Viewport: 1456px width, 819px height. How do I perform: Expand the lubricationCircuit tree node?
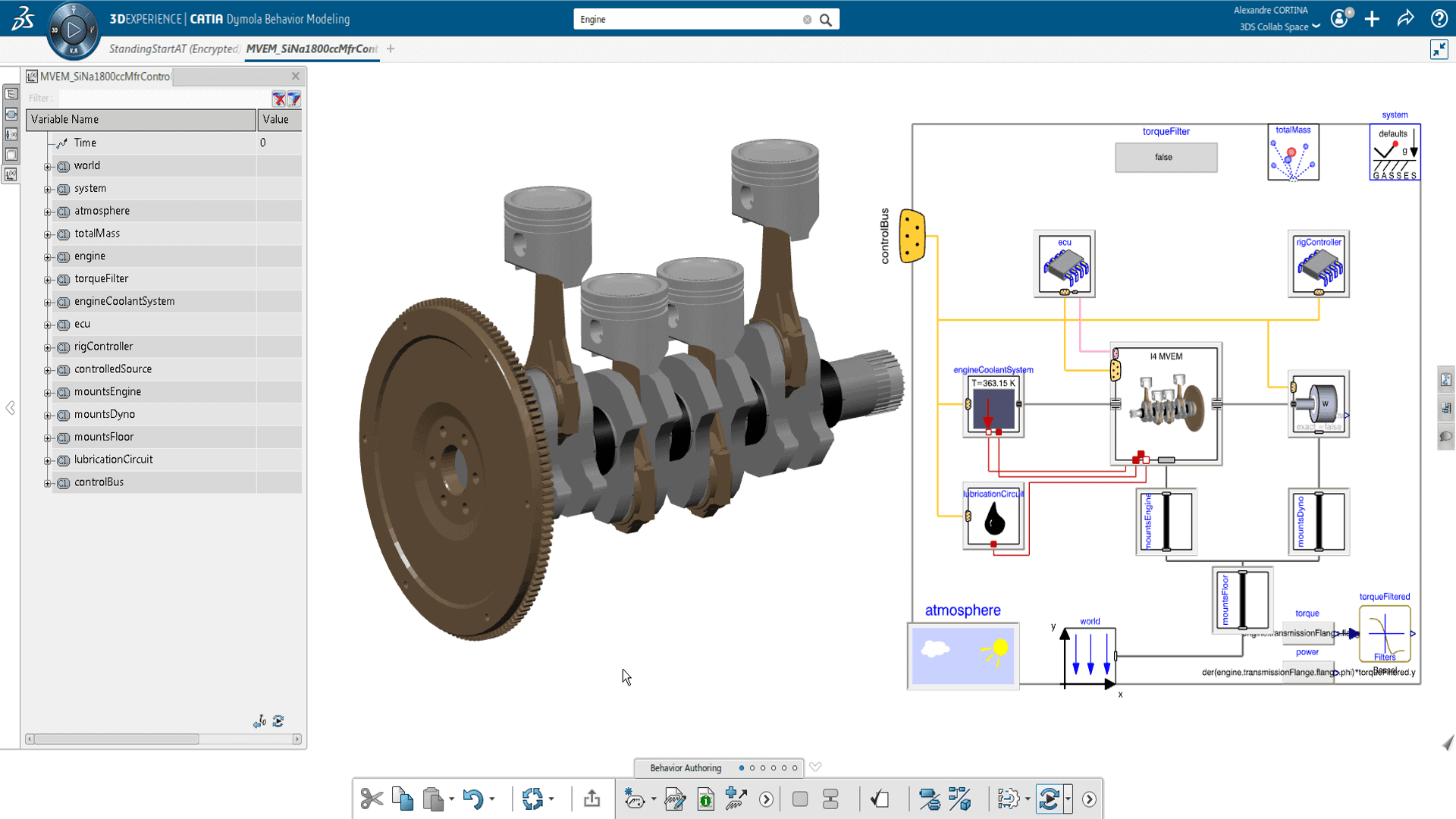48,460
